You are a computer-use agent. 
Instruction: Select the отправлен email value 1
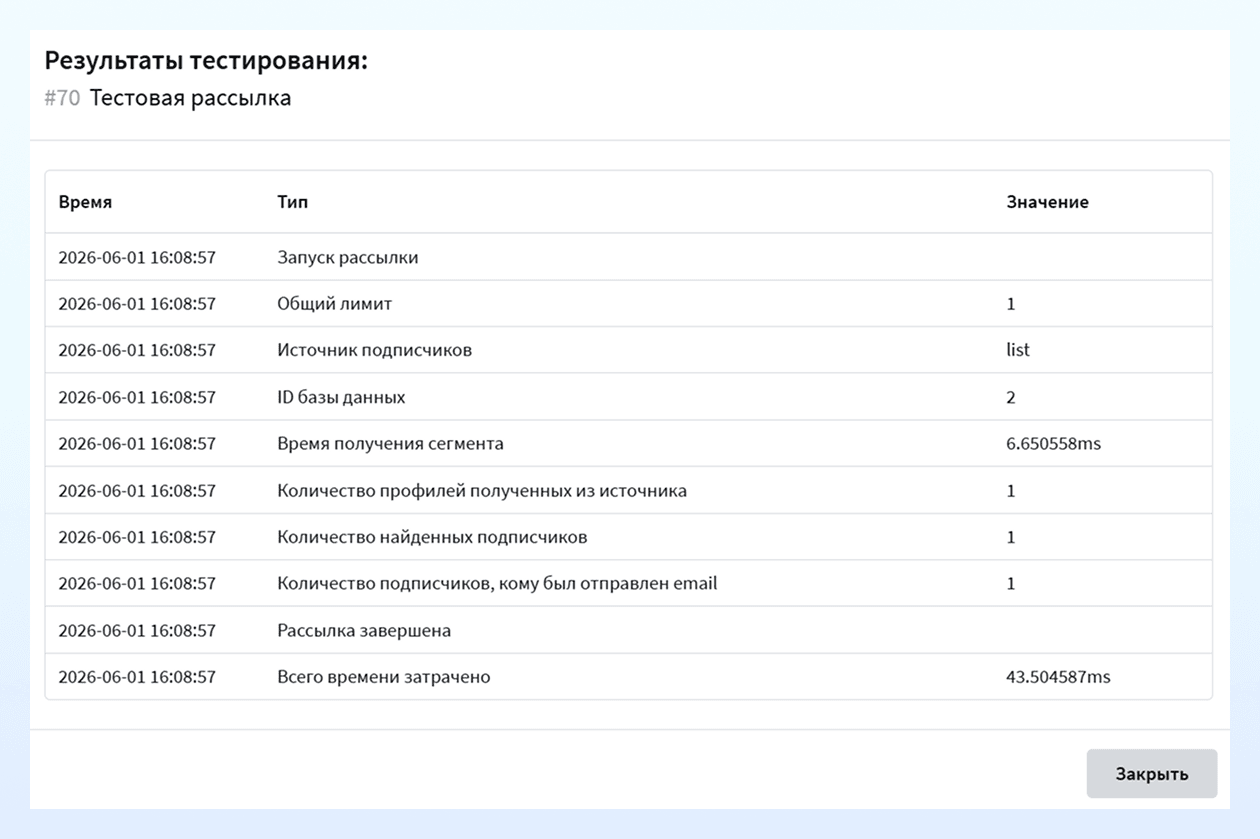(1011, 583)
